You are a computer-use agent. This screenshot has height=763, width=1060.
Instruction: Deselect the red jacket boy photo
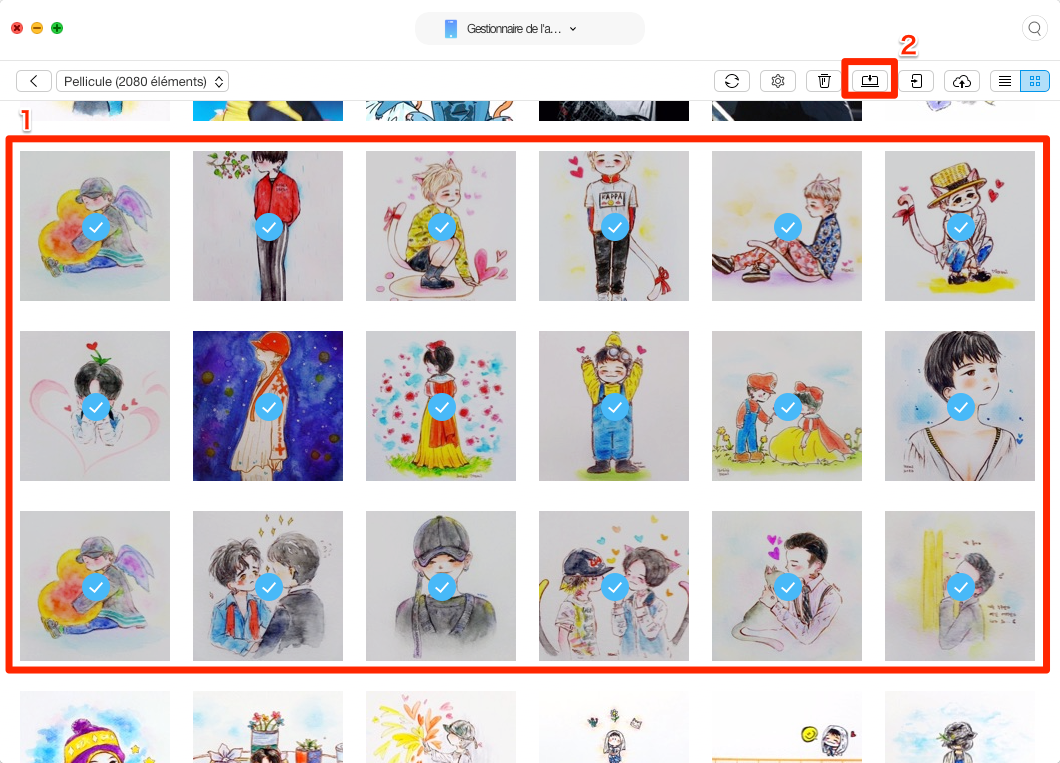[268, 226]
